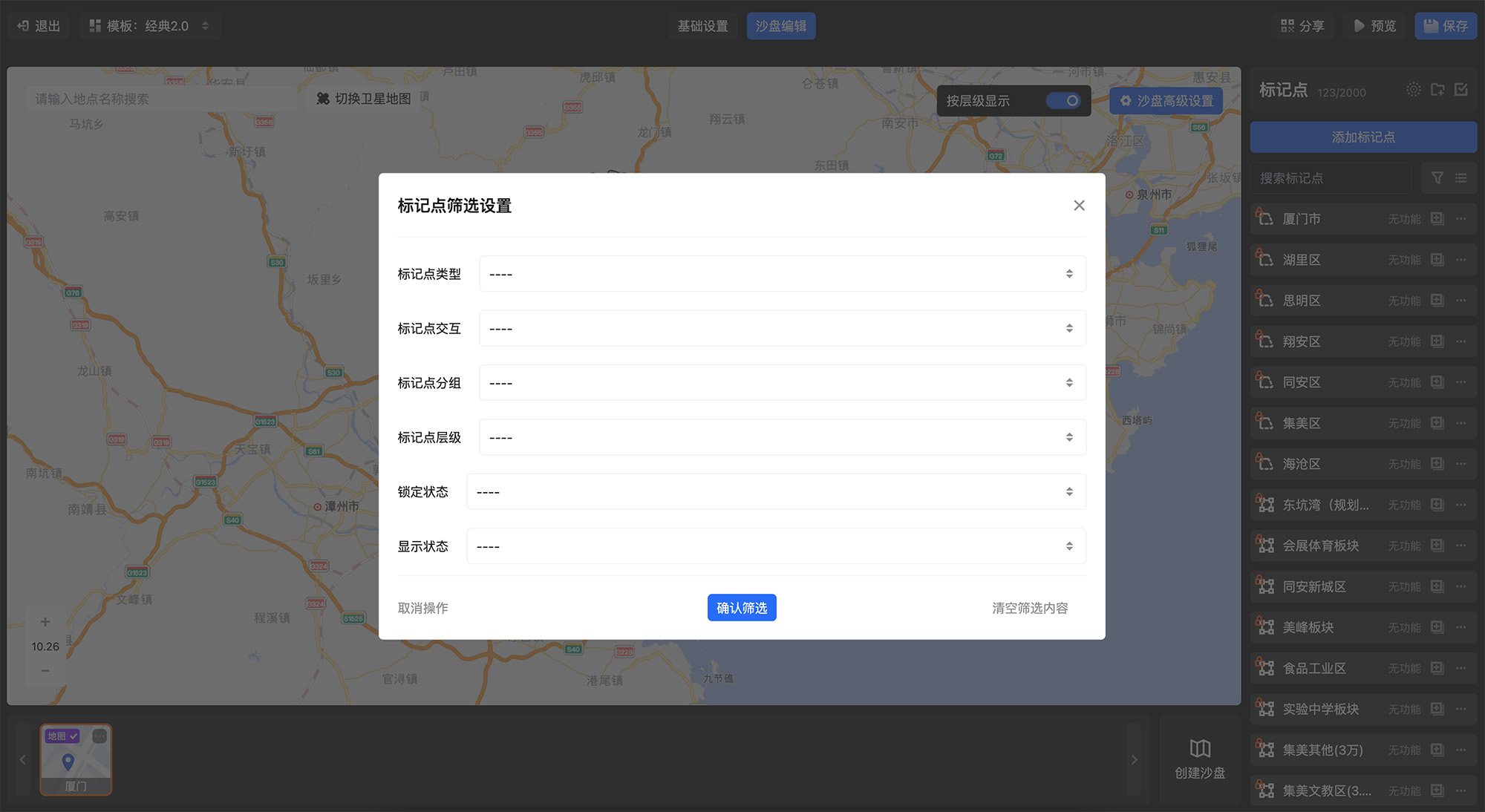Toggle the 按层级显示 switch
The image size is (1485, 812).
click(x=1063, y=101)
